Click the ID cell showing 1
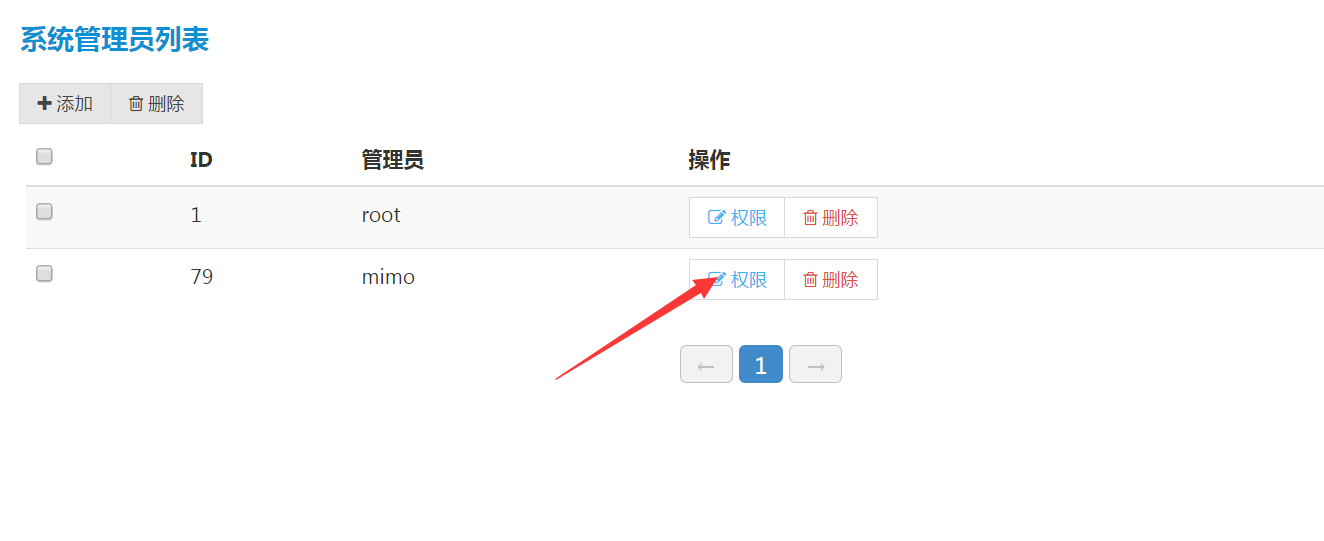Image resolution: width=1324 pixels, height=541 pixels. coord(196,215)
